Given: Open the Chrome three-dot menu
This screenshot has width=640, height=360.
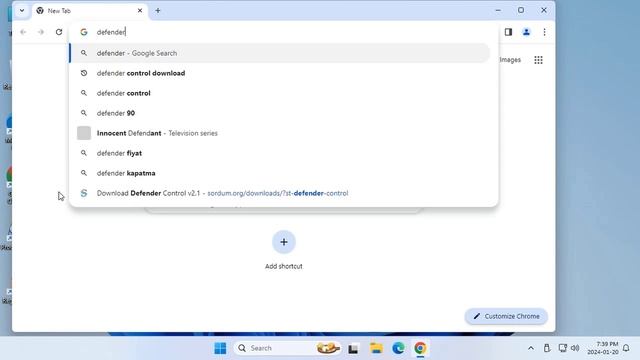Looking at the screenshot, I should point(544,32).
